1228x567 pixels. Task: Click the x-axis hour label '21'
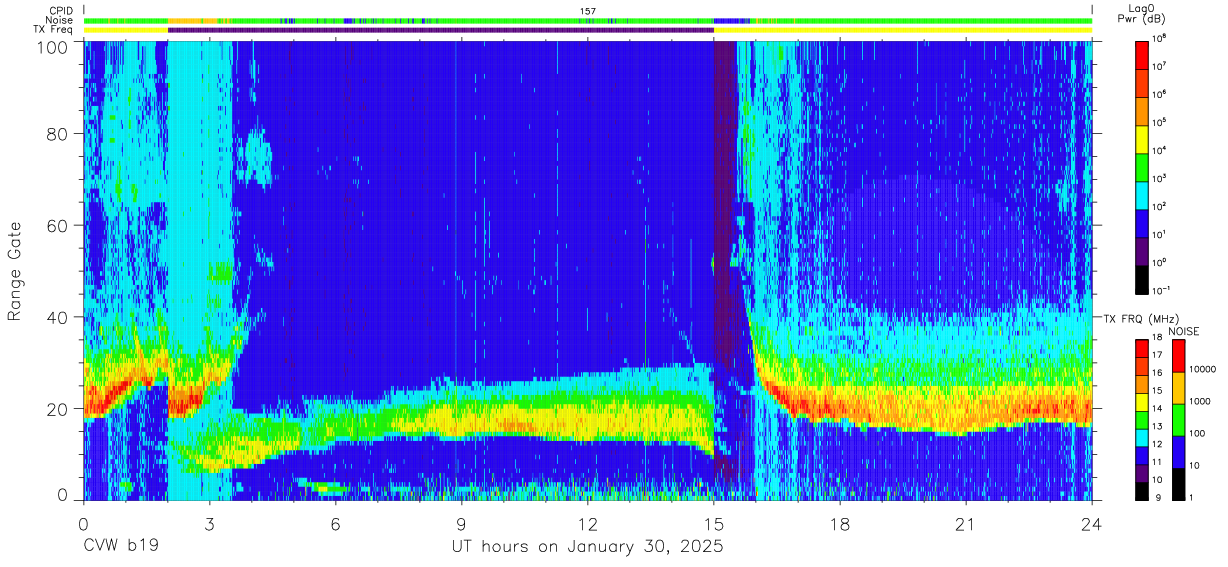click(x=966, y=524)
